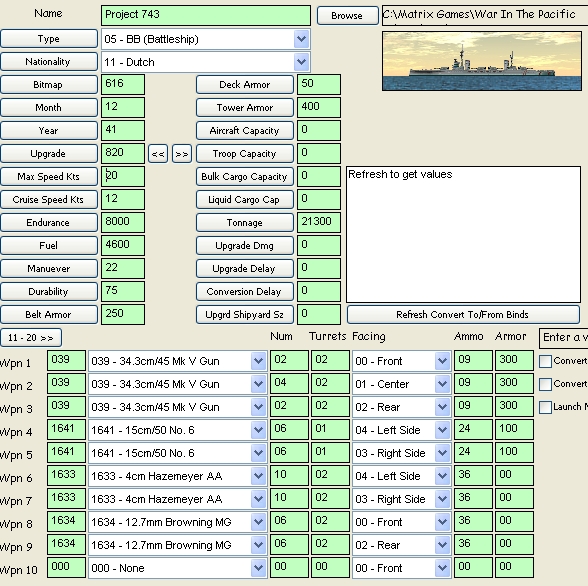Open the Wpn 9 Rear facing dropdown
Screen dimensions: 588x586
pyautogui.click(x=442, y=545)
